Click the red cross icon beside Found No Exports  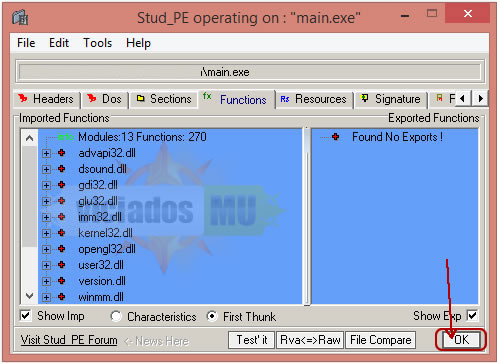pos(336,137)
